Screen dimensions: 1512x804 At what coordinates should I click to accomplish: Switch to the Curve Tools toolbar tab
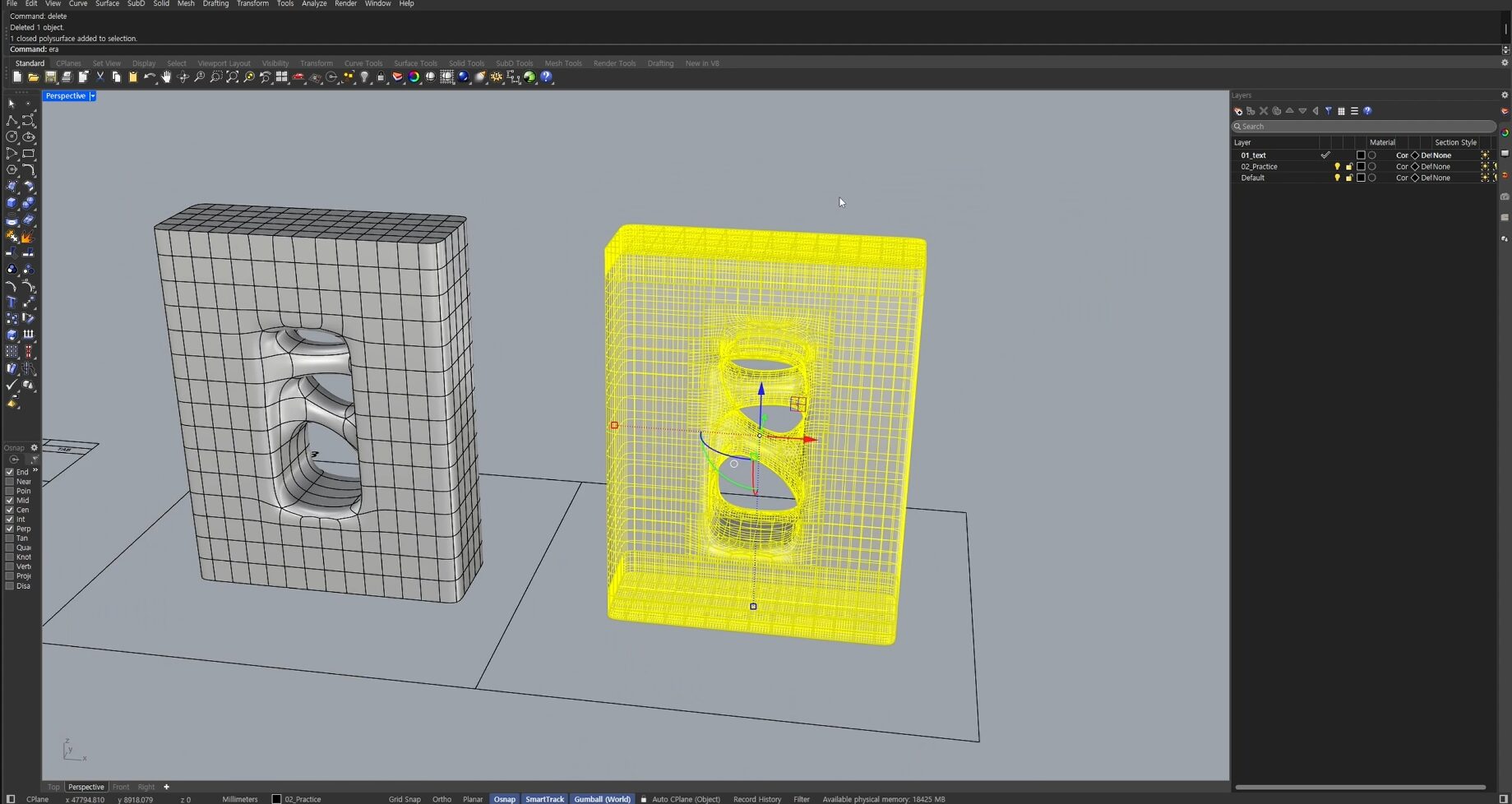point(363,63)
